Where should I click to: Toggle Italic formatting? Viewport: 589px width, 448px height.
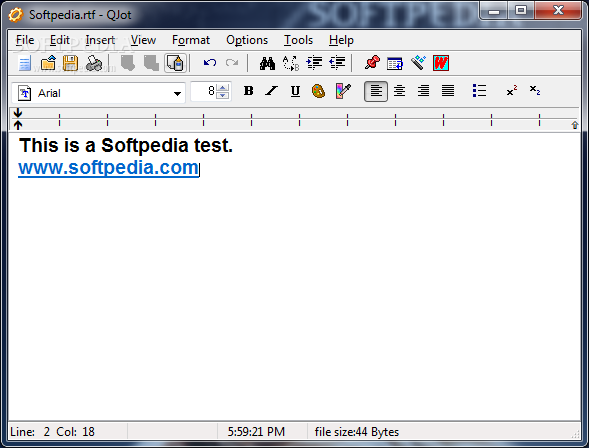271,91
